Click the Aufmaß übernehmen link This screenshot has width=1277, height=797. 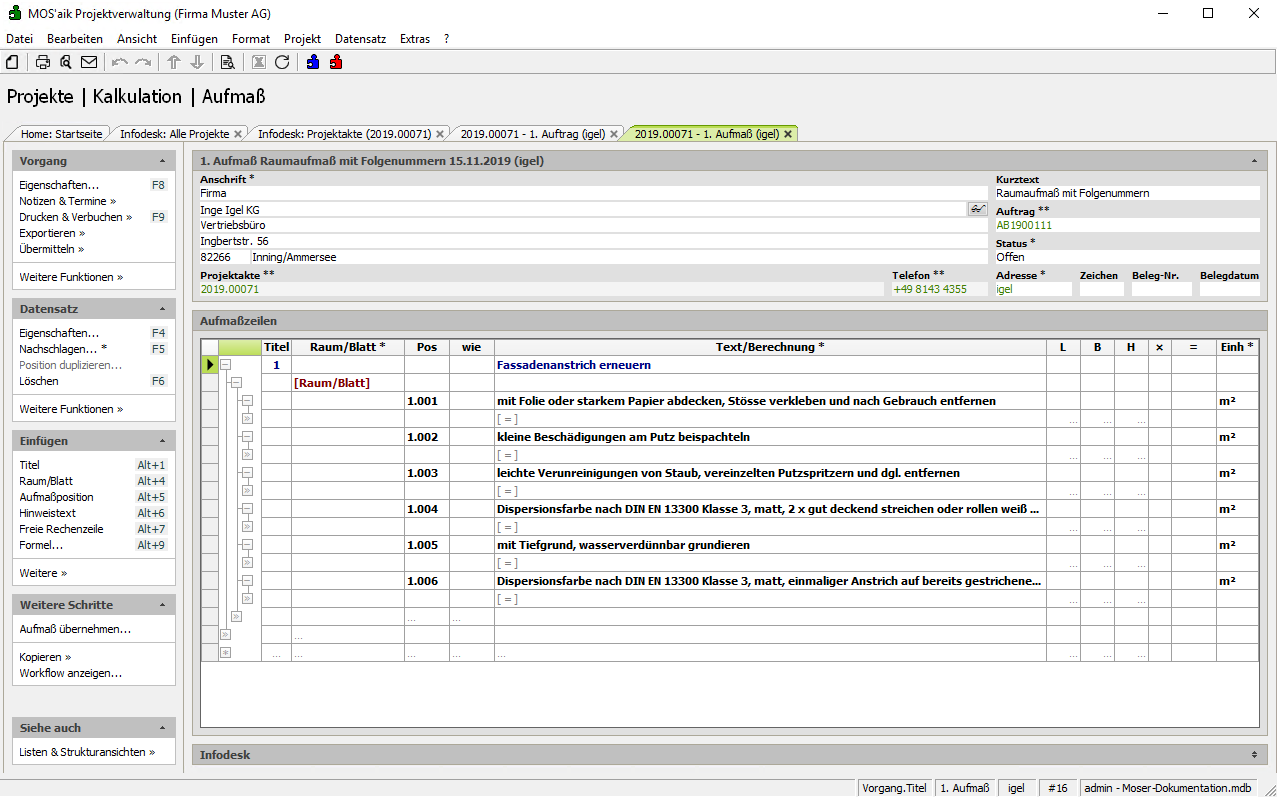coord(75,629)
